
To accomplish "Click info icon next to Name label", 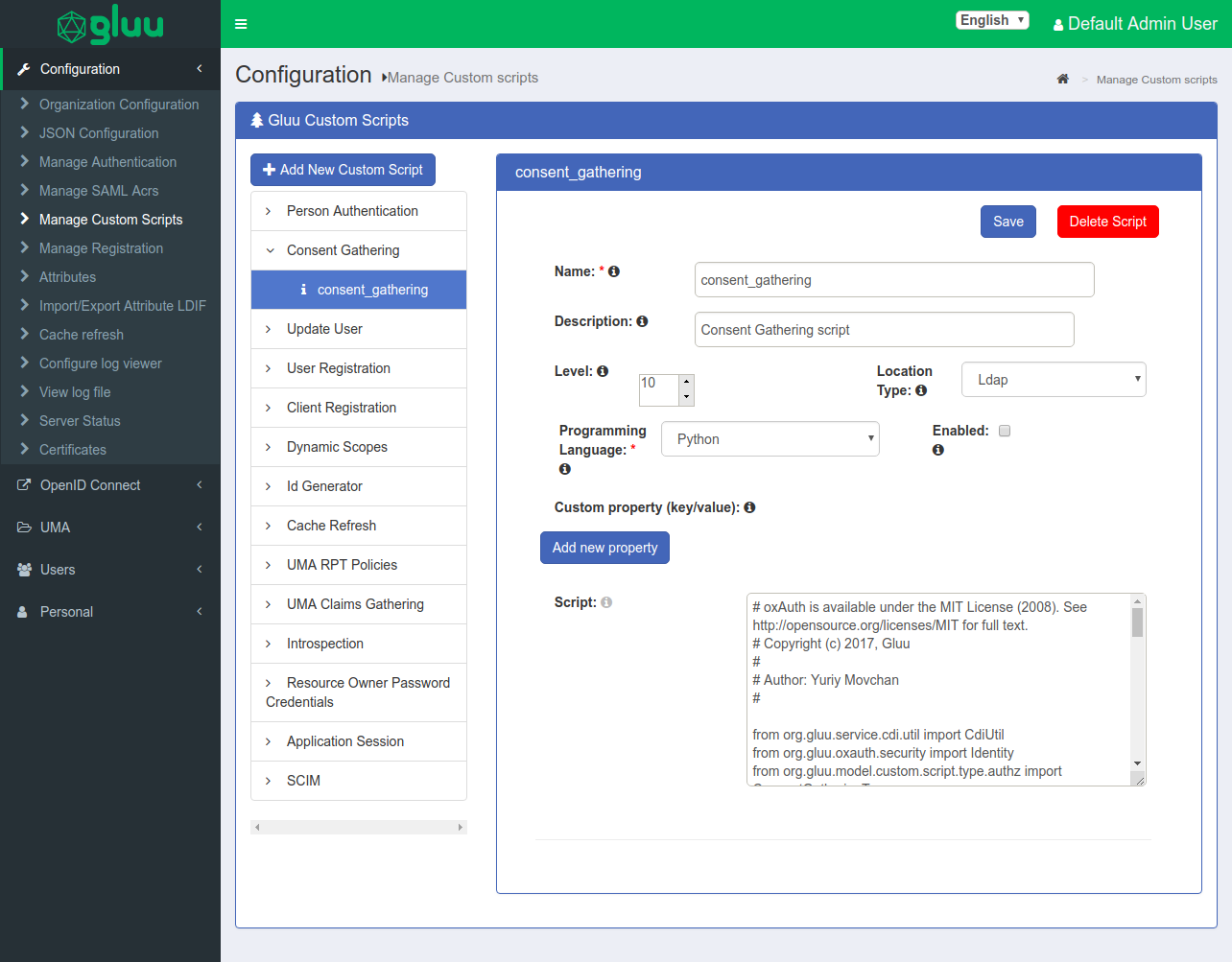I will (x=614, y=271).
